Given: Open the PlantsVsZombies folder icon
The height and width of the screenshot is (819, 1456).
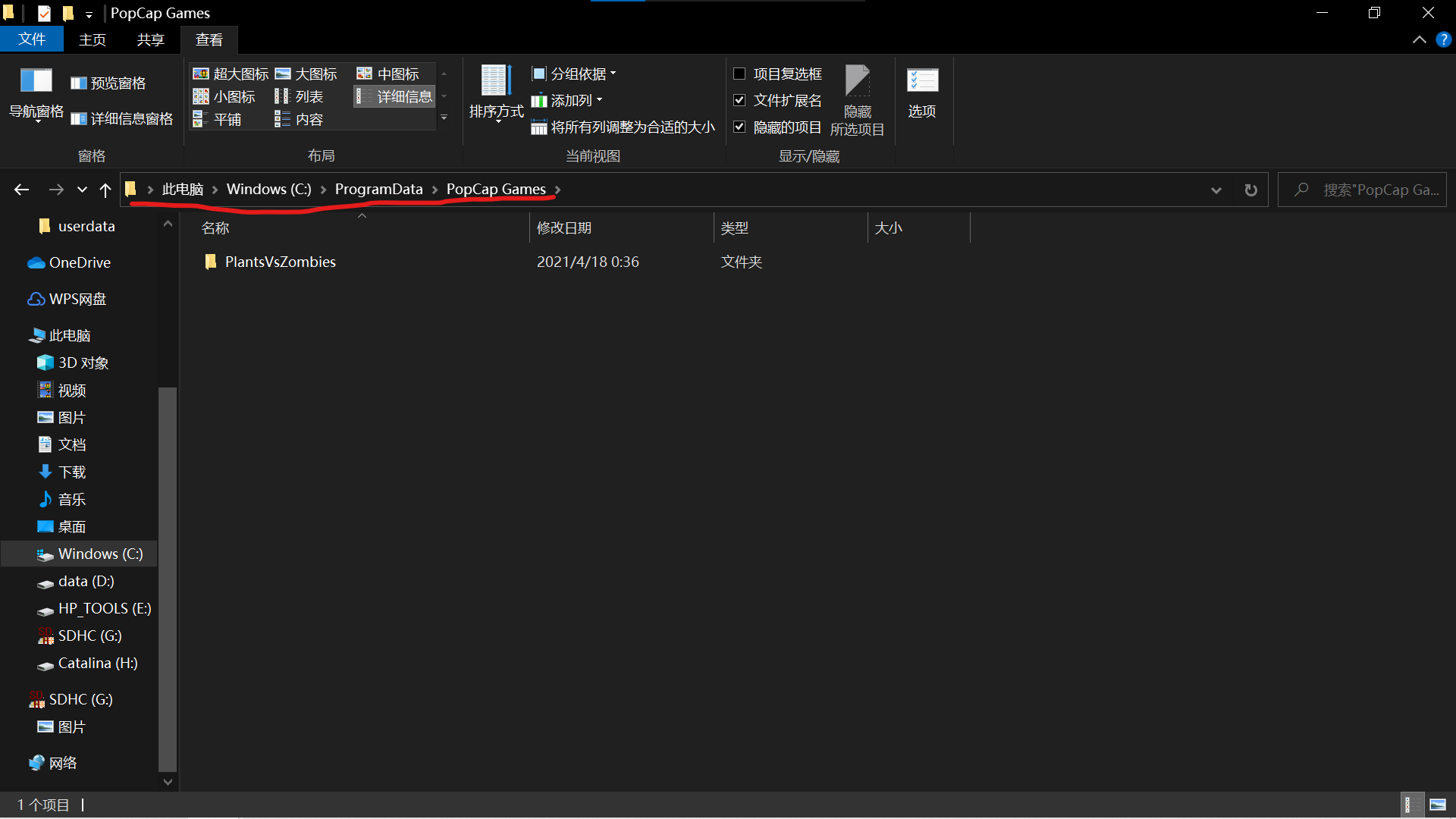Looking at the screenshot, I should point(211,262).
